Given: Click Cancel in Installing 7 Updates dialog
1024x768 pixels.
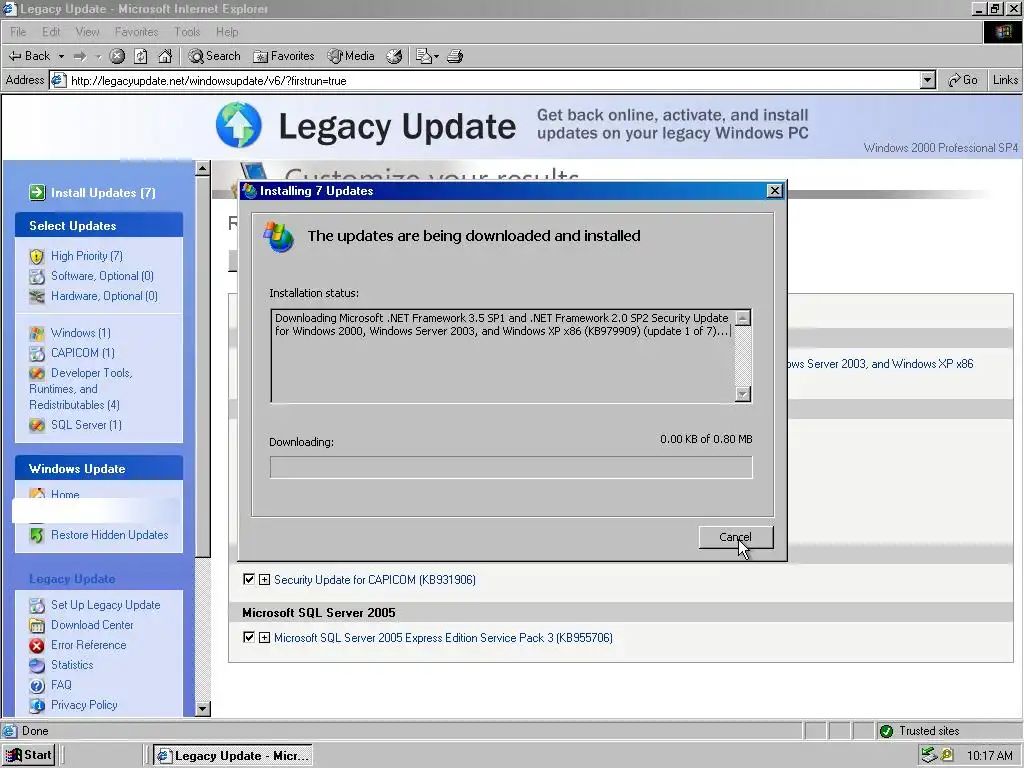Looking at the screenshot, I should coord(736,537).
